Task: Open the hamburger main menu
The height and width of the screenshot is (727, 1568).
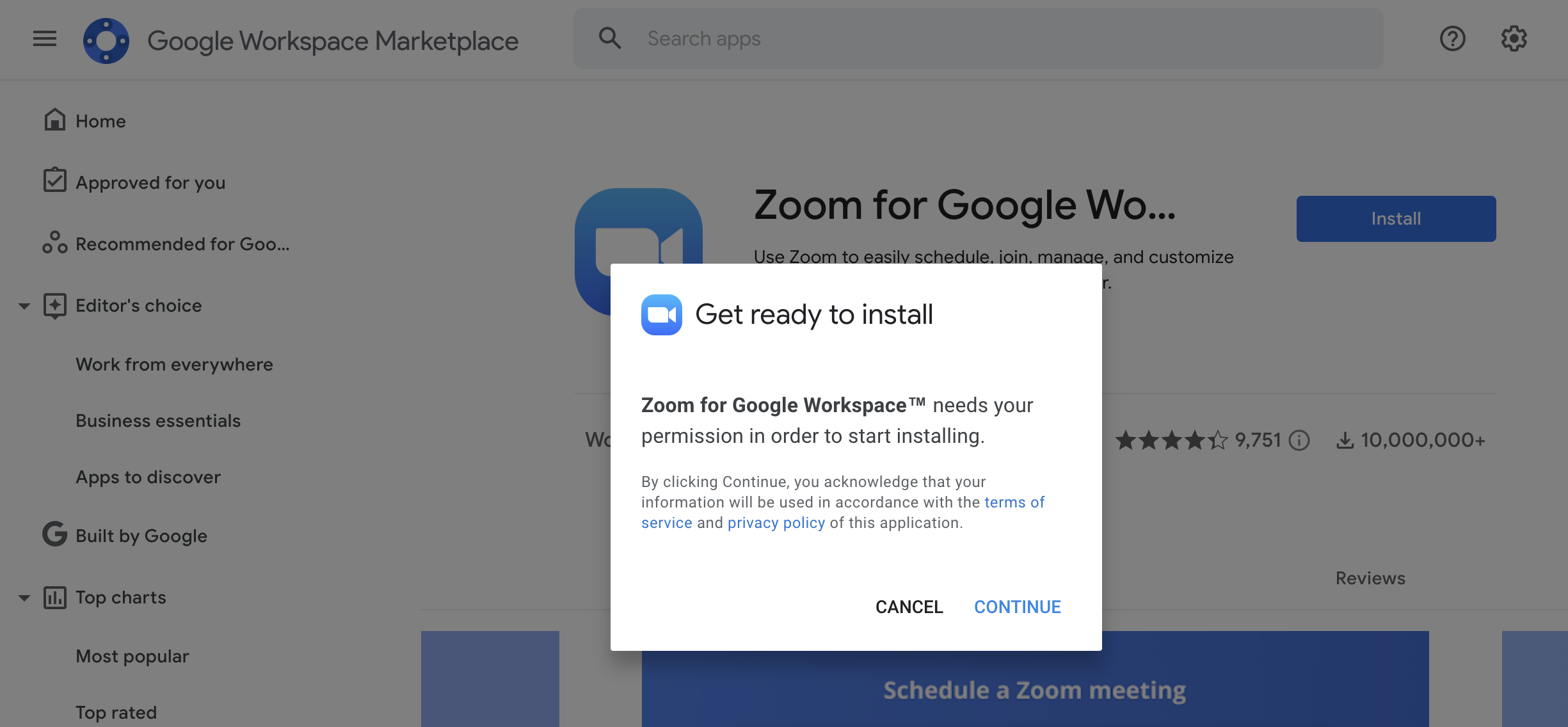Action: tap(45, 39)
